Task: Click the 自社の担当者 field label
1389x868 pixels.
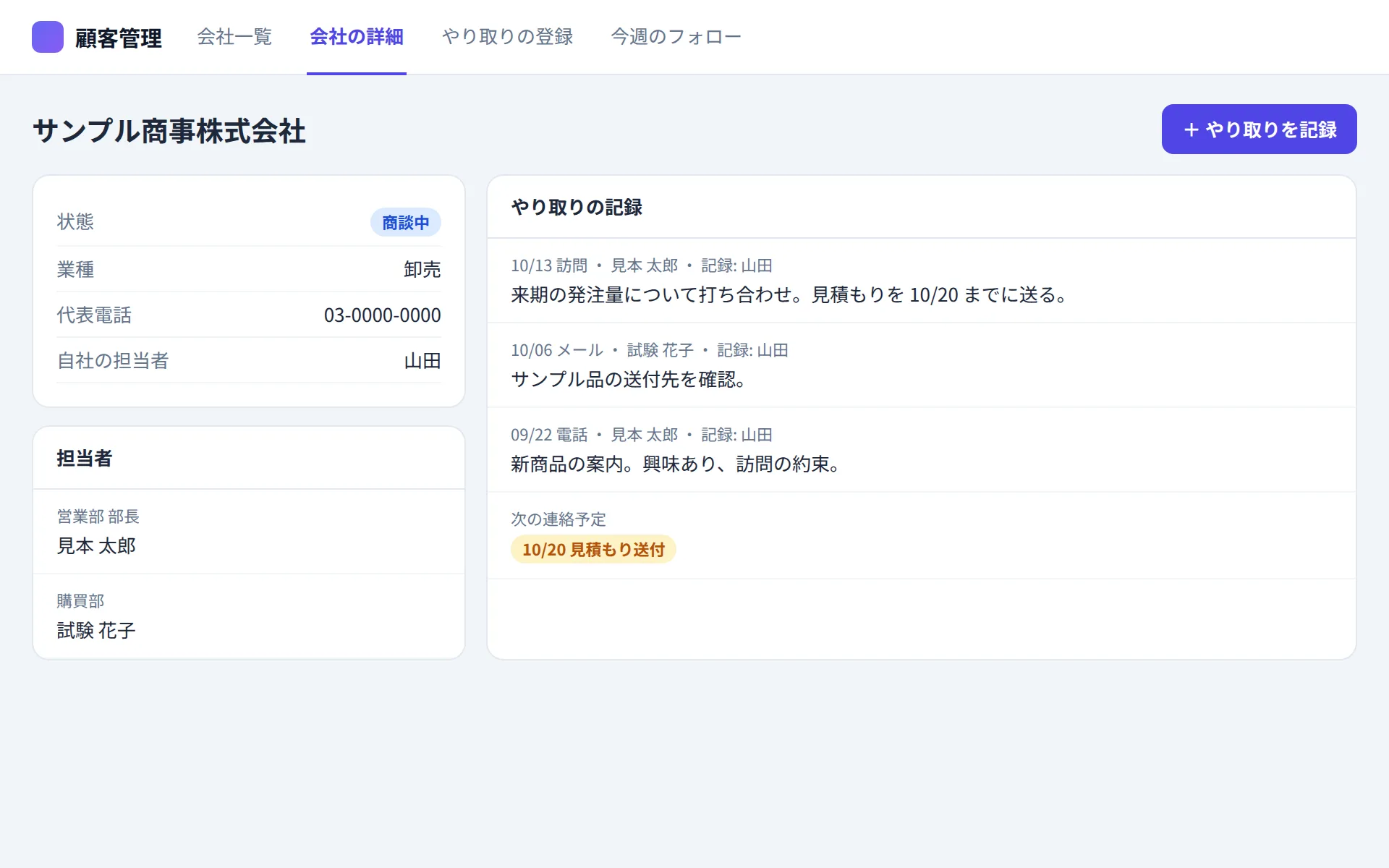Action: pos(113,361)
